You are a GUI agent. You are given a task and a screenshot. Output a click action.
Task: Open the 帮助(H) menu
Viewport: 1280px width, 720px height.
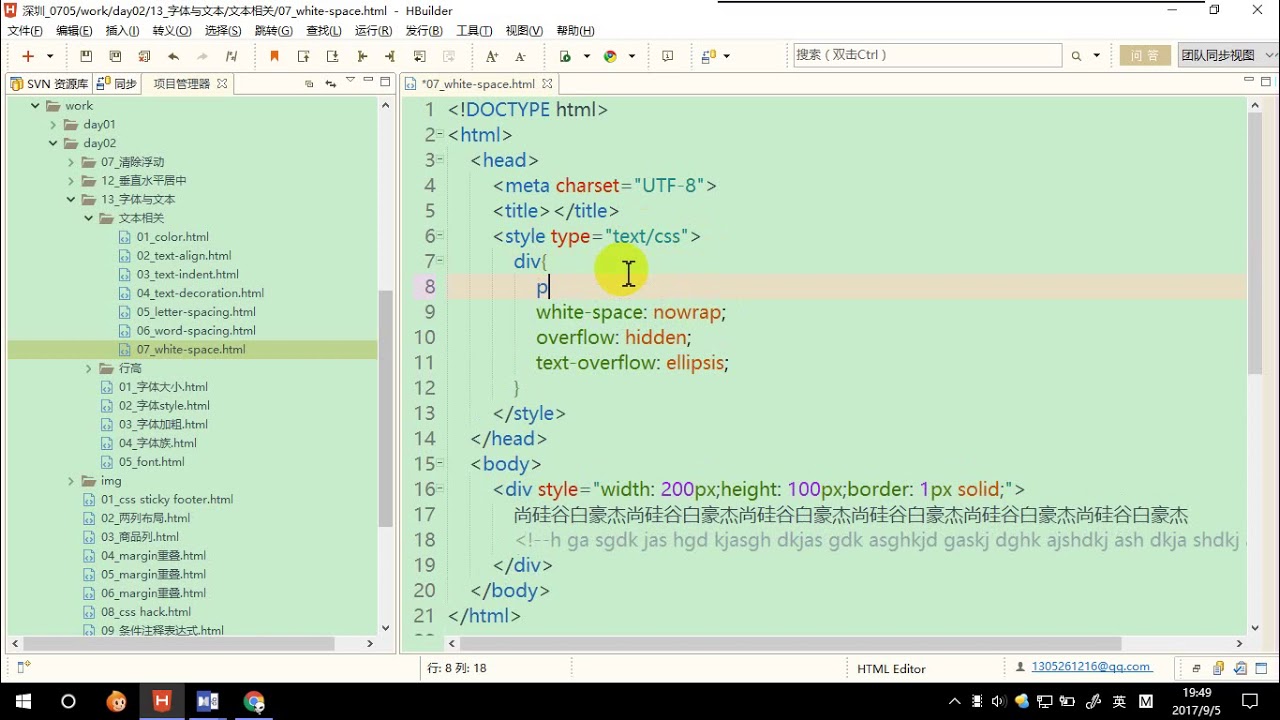[575, 31]
